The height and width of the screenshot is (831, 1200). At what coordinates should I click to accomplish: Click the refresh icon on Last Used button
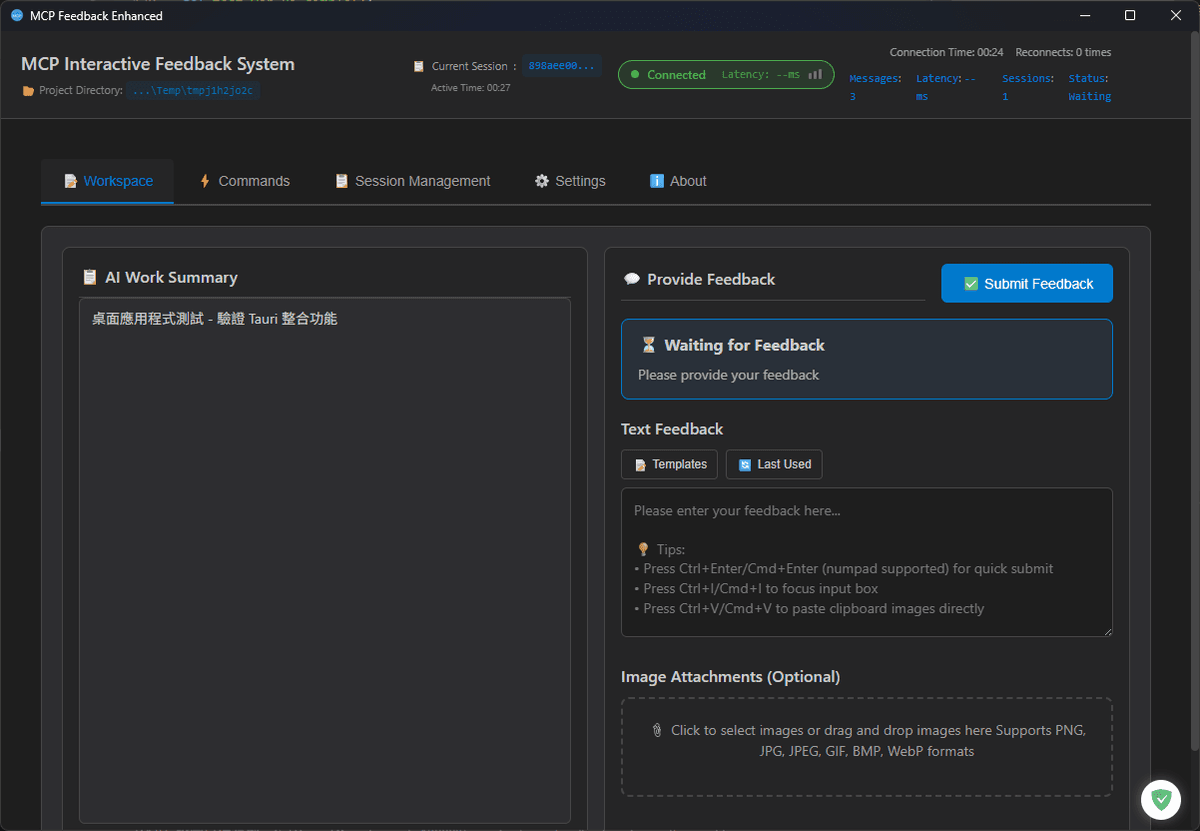click(x=745, y=465)
